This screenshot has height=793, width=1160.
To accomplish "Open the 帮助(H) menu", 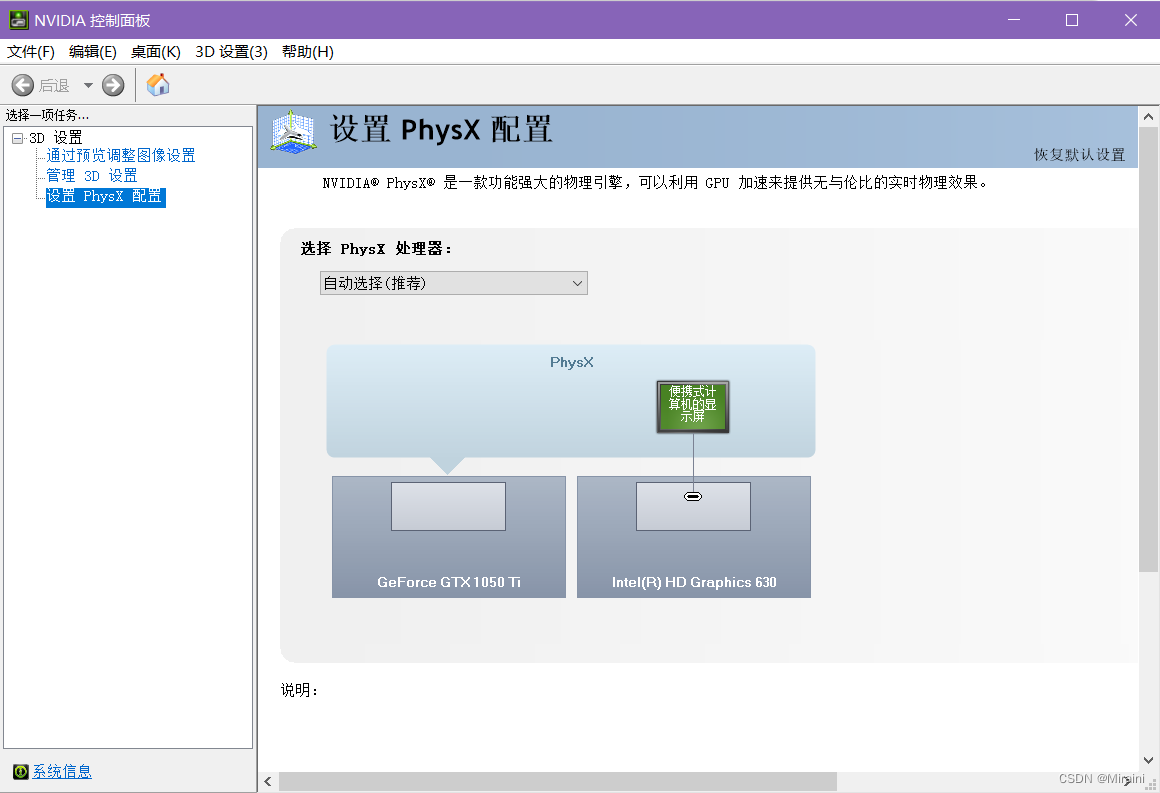I will (308, 52).
